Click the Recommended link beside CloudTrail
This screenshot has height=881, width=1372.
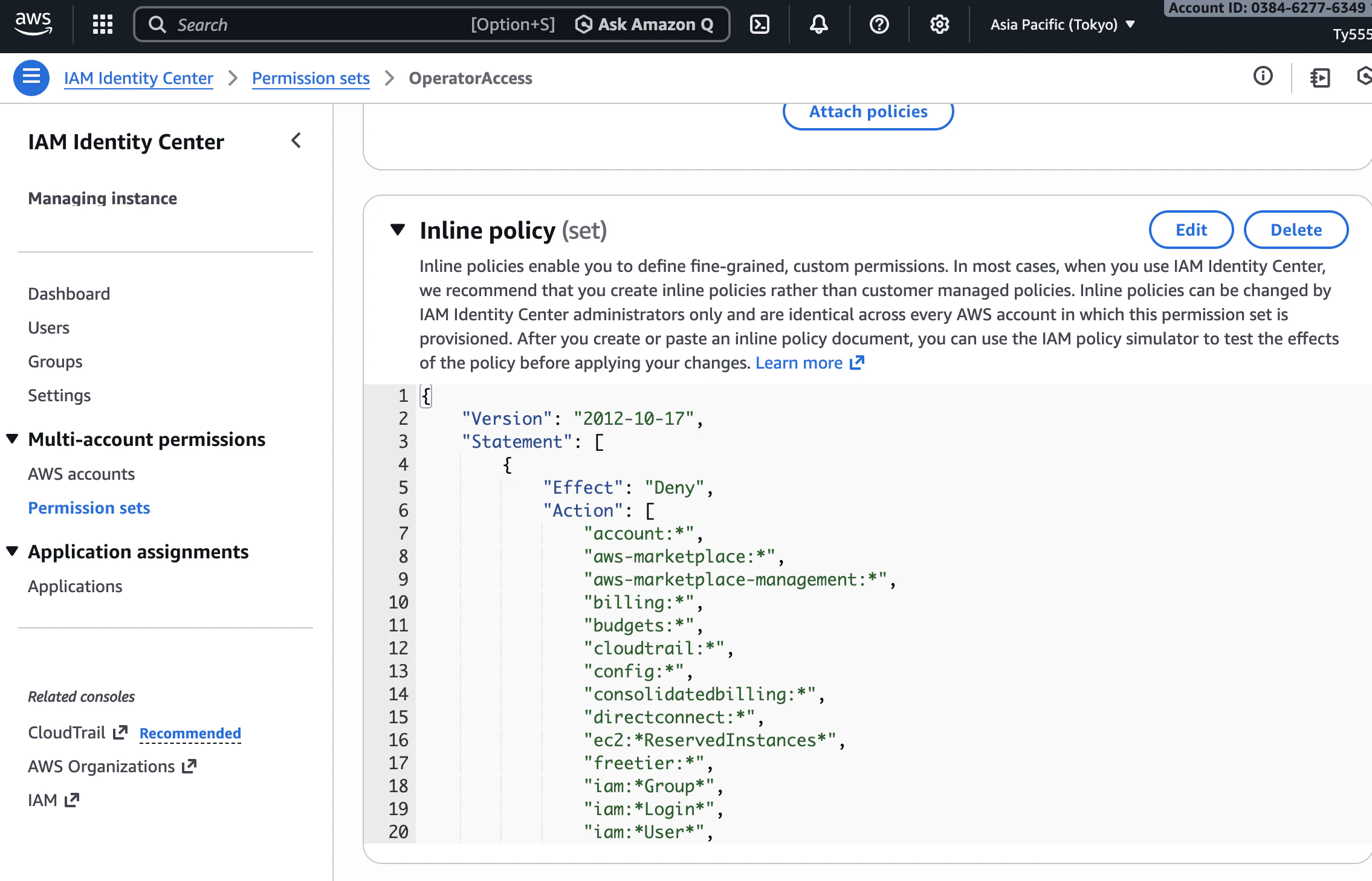click(190, 733)
